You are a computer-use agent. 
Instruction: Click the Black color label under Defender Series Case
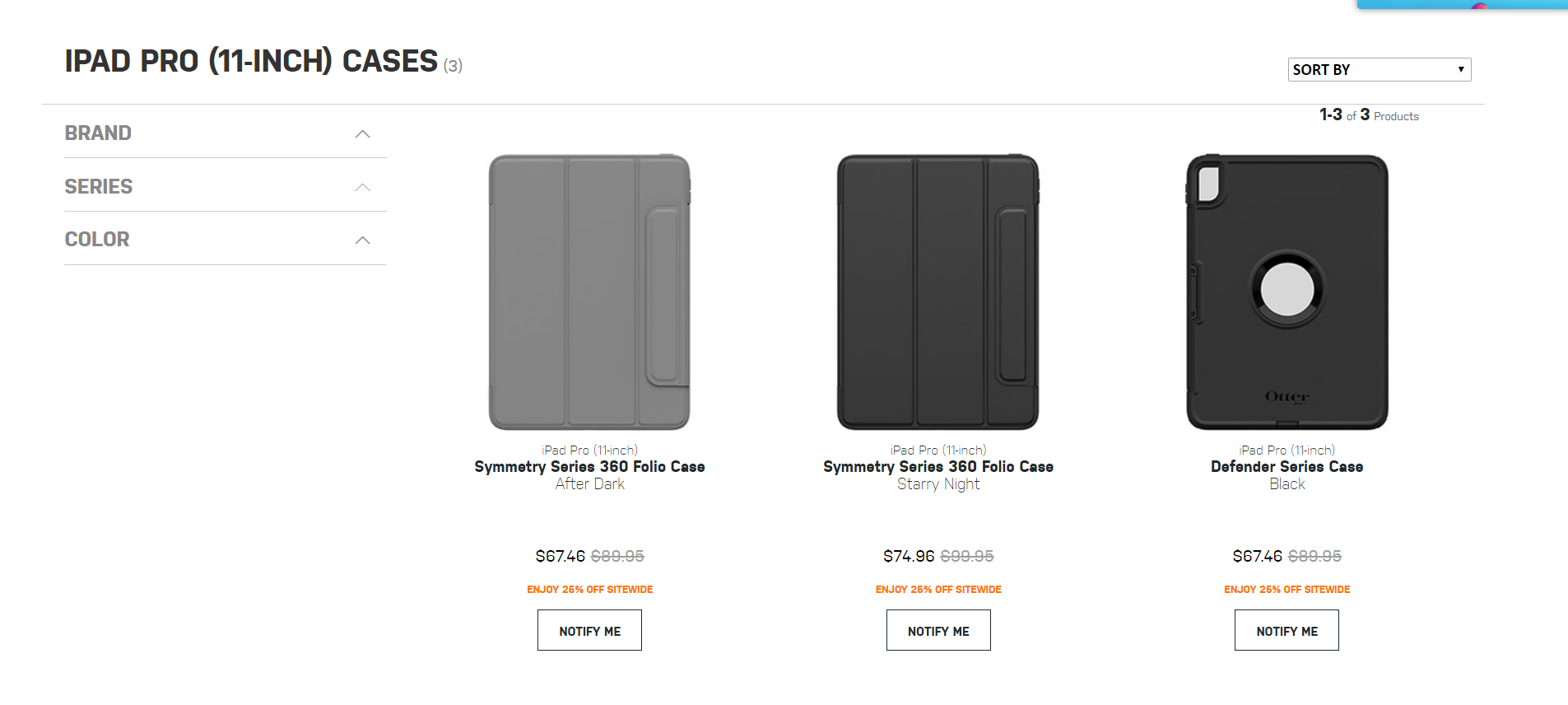click(x=1287, y=484)
